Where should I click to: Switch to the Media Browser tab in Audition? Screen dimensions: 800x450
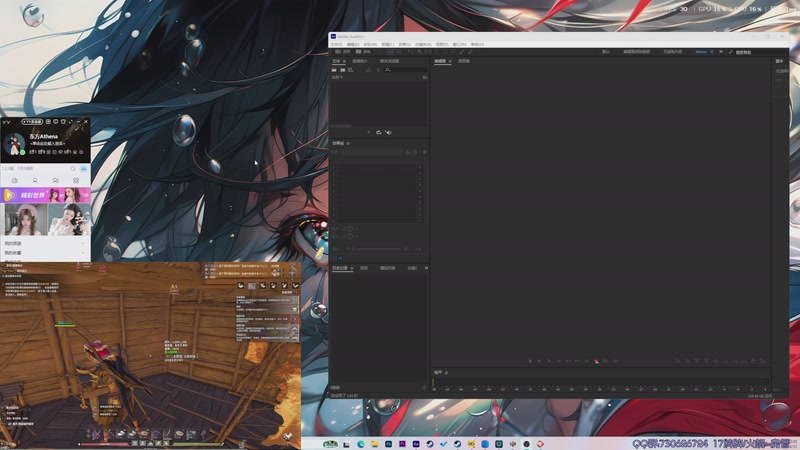point(389,61)
